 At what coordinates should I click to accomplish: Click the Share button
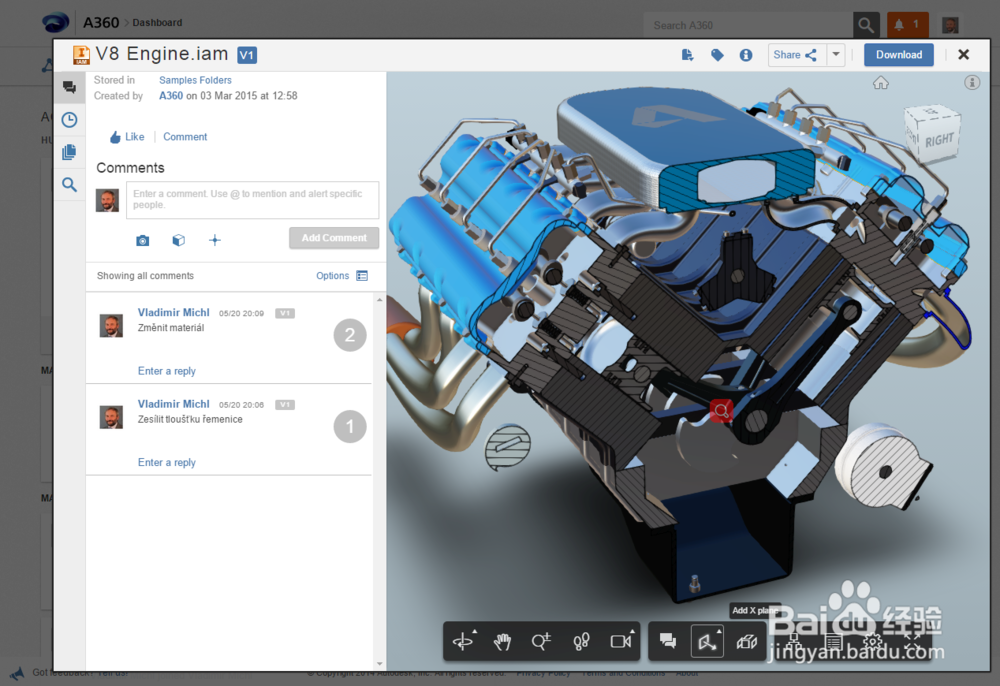[797, 55]
